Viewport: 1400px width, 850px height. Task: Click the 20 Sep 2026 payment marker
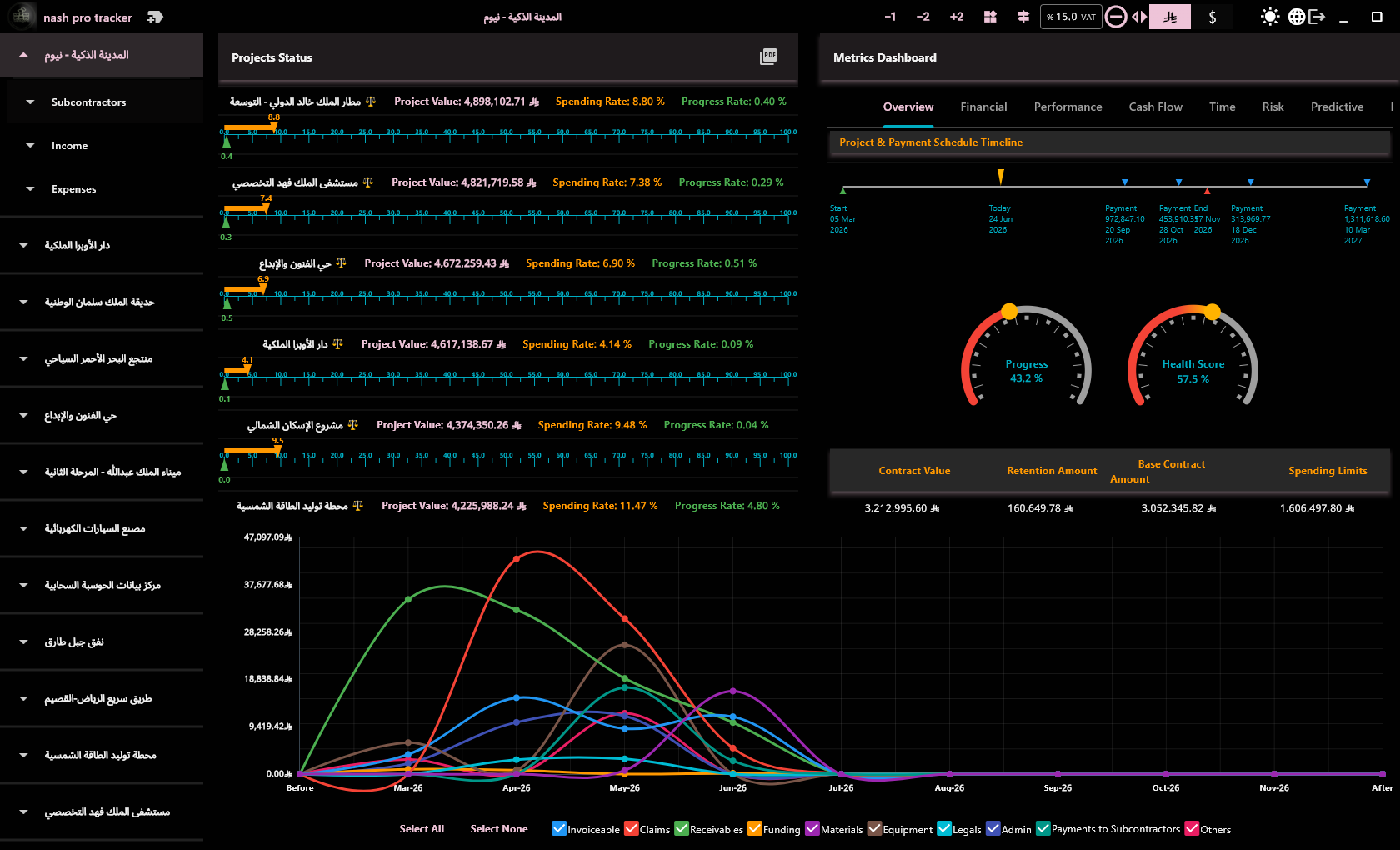coord(1125,182)
